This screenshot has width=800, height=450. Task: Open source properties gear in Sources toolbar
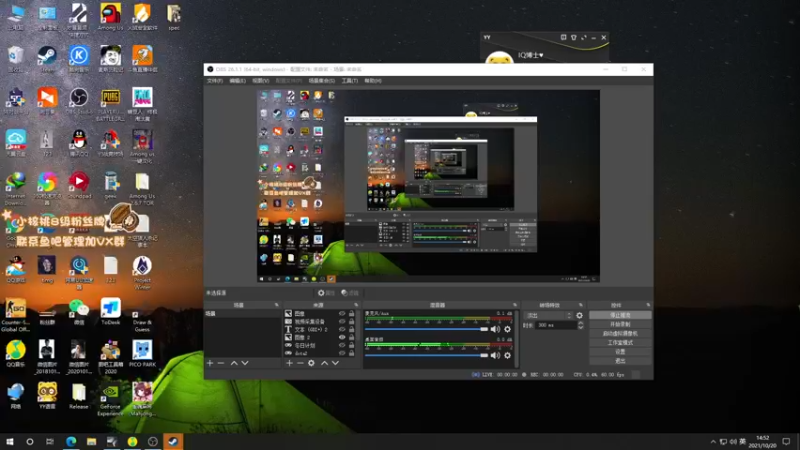[x=311, y=363]
